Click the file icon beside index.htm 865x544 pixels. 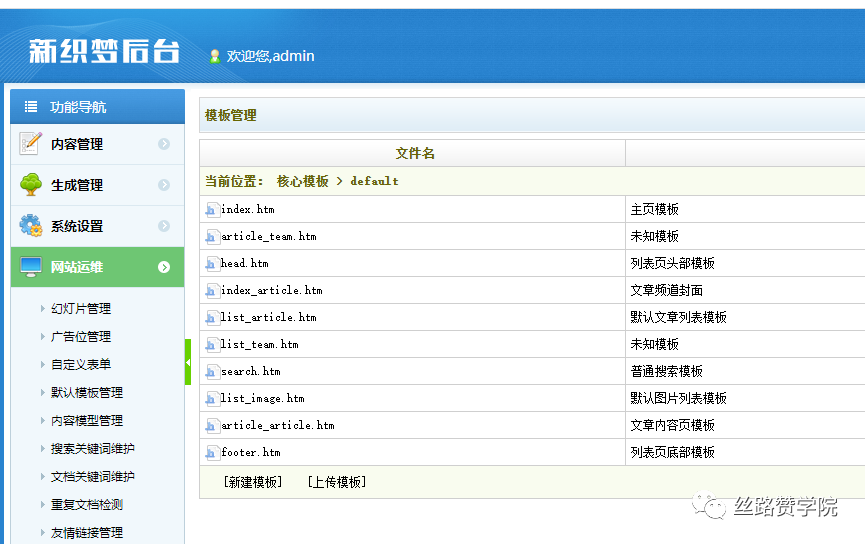[x=210, y=210]
